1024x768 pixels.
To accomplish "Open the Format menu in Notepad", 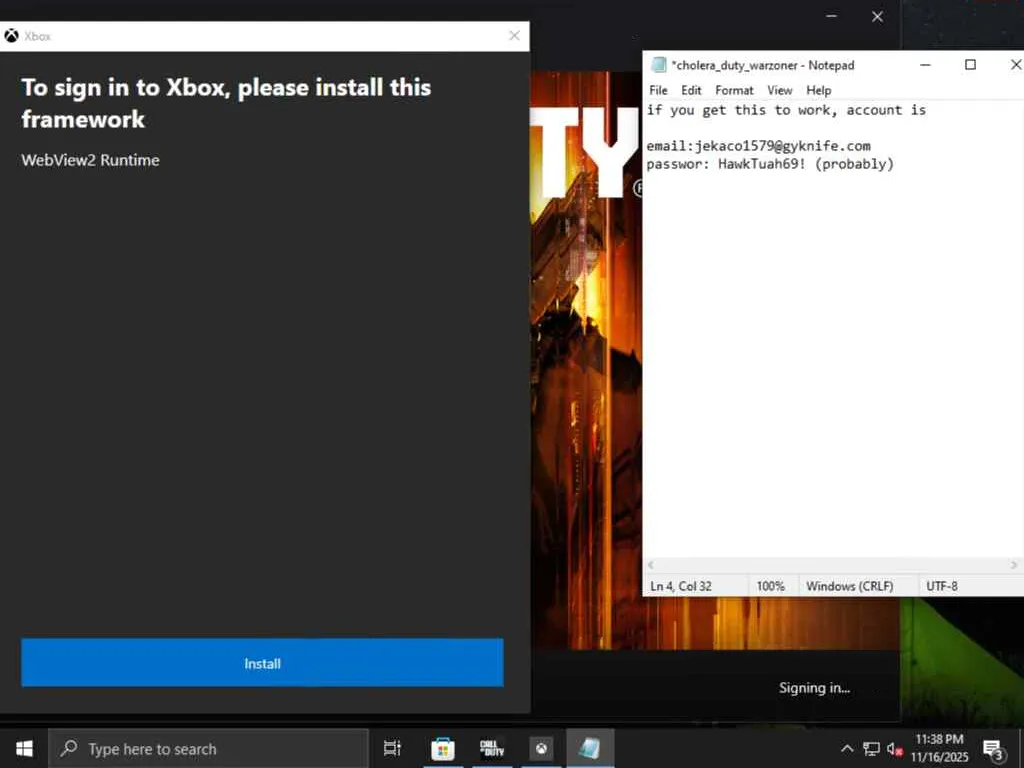I will pyautogui.click(x=734, y=90).
